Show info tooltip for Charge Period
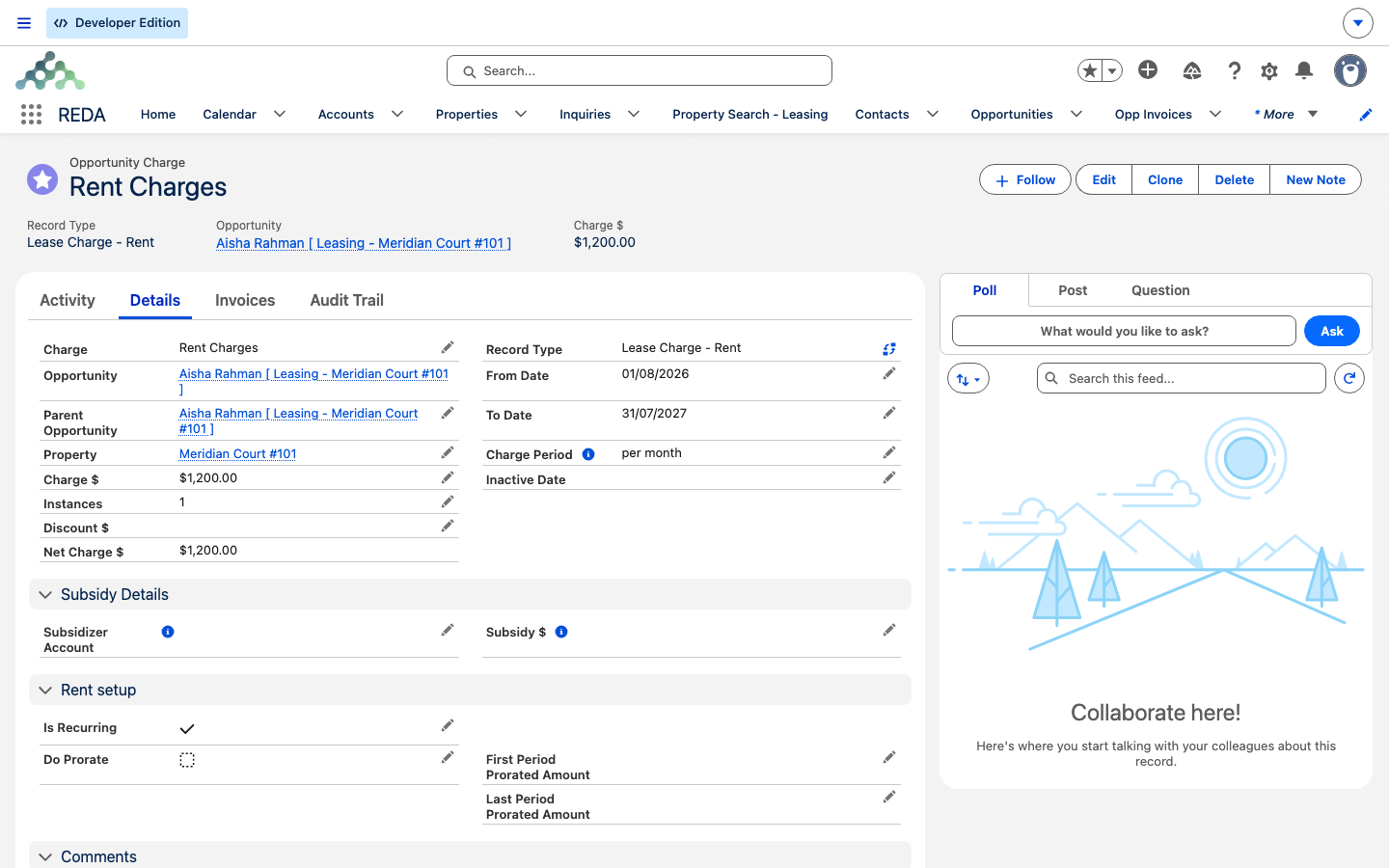The height and width of the screenshot is (868, 1389). 588,454
